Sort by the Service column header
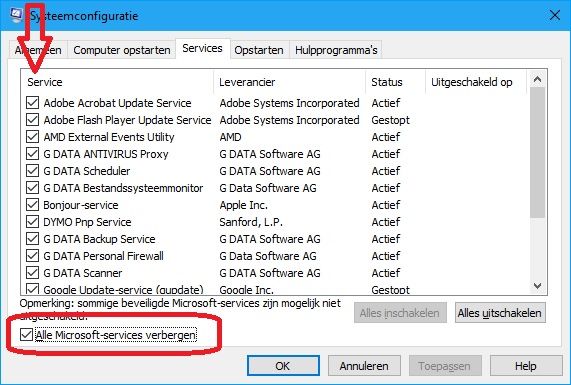This screenshot has width=571, height=385. pos(118,82)
